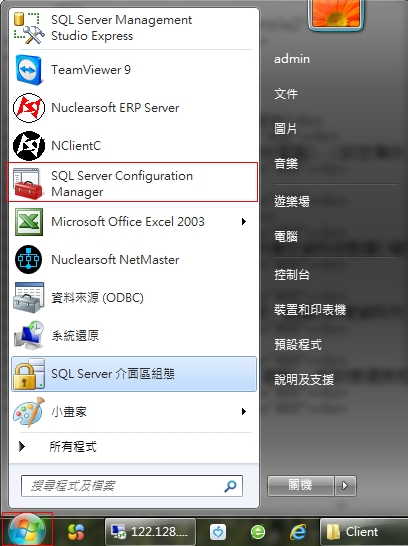Click the 關機 shutdown button

301,485
